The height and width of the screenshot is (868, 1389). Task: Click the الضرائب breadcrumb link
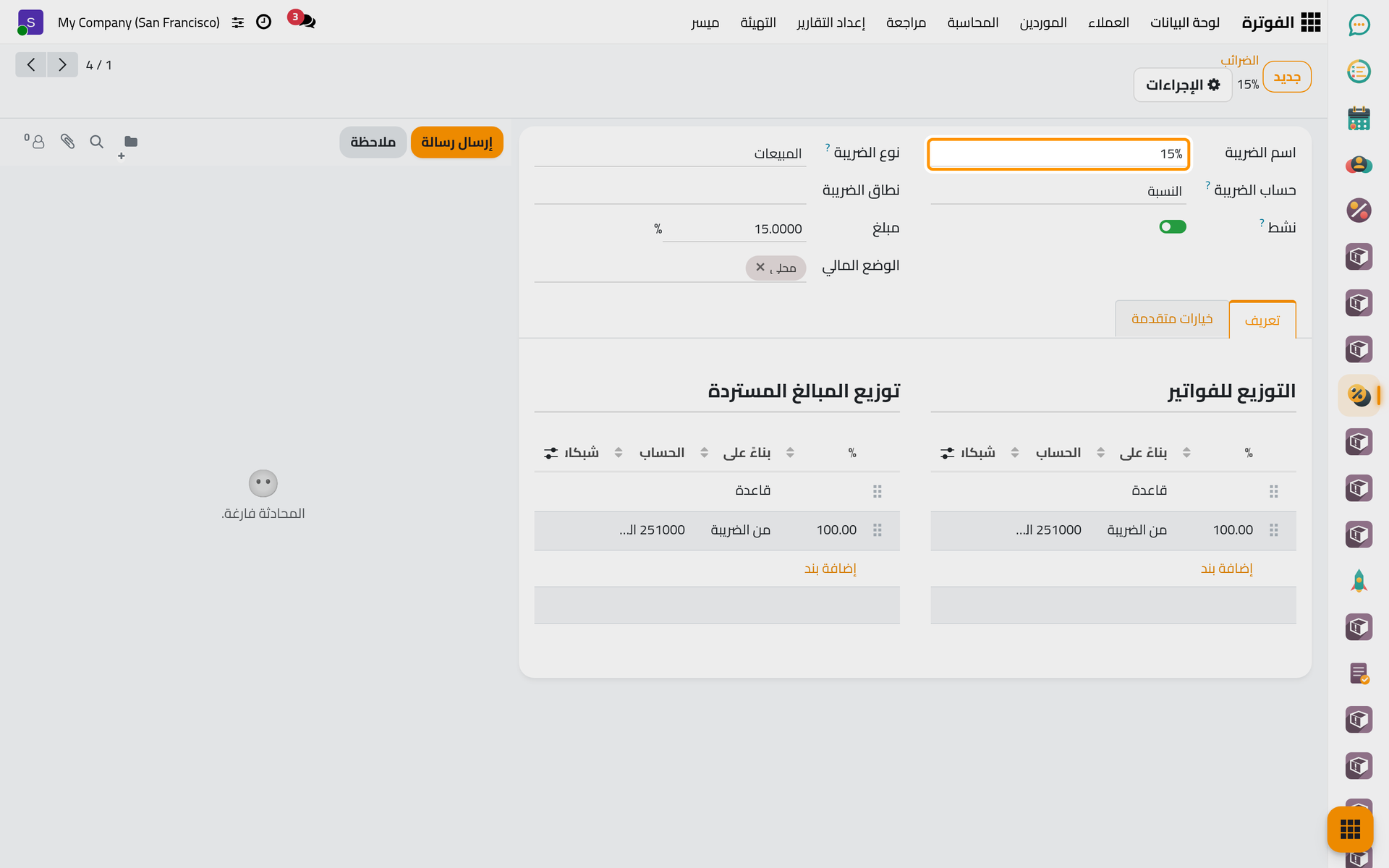coord(1240,60)
